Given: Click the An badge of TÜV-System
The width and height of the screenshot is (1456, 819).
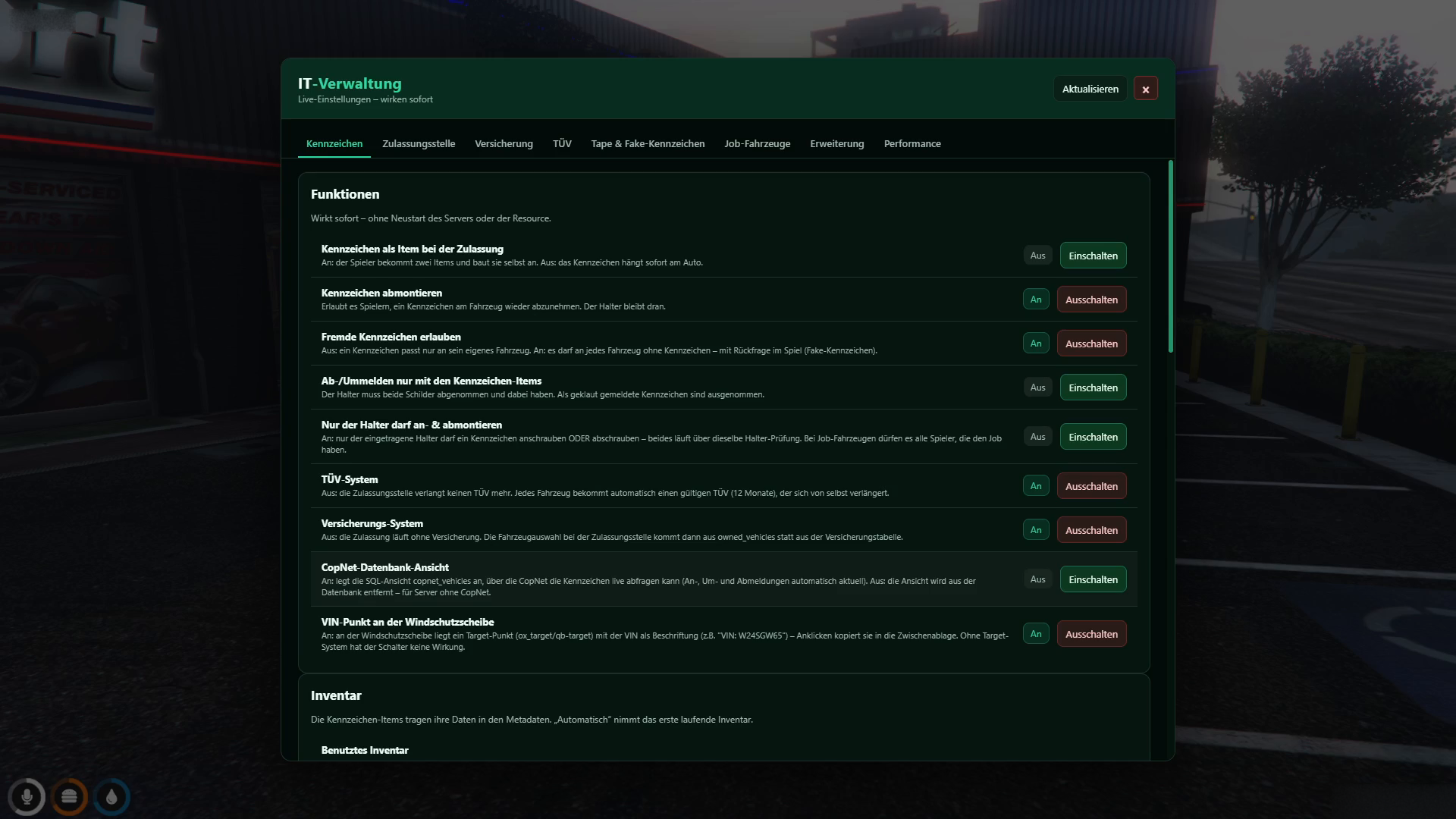Looking at the screenshot, I should (x=1036, y=486).
